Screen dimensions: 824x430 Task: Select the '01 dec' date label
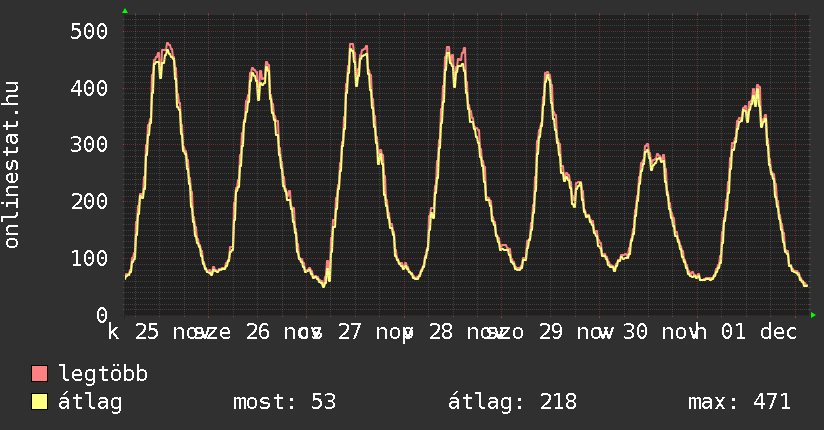point(760,332)
